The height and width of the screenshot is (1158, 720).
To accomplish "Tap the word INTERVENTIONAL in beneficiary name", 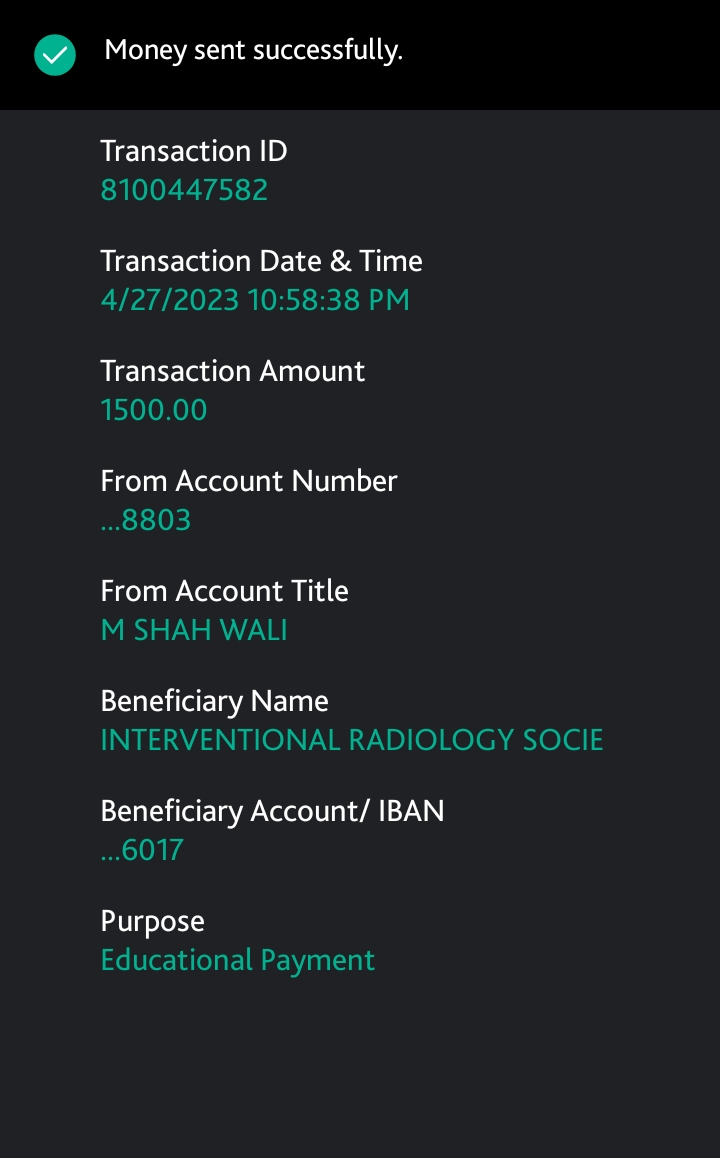I will (x=220, y=740).
